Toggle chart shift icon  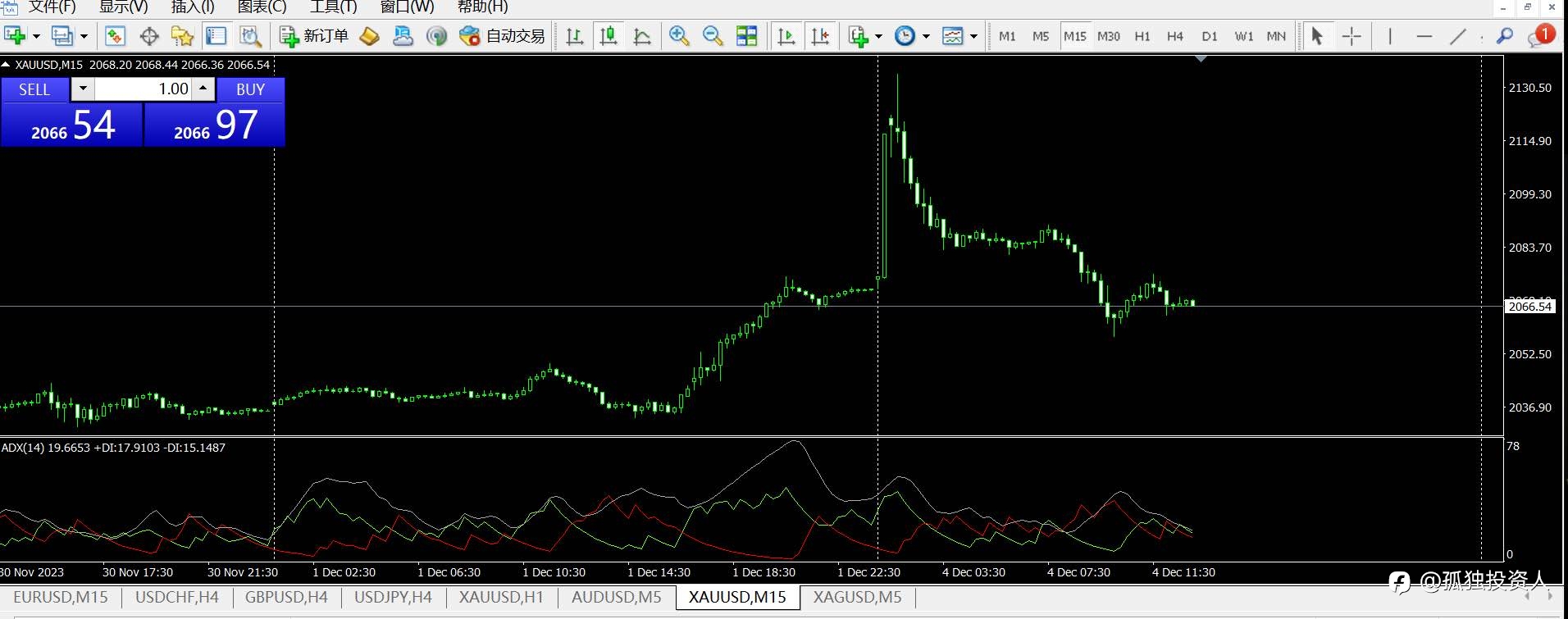pos(820,36)
